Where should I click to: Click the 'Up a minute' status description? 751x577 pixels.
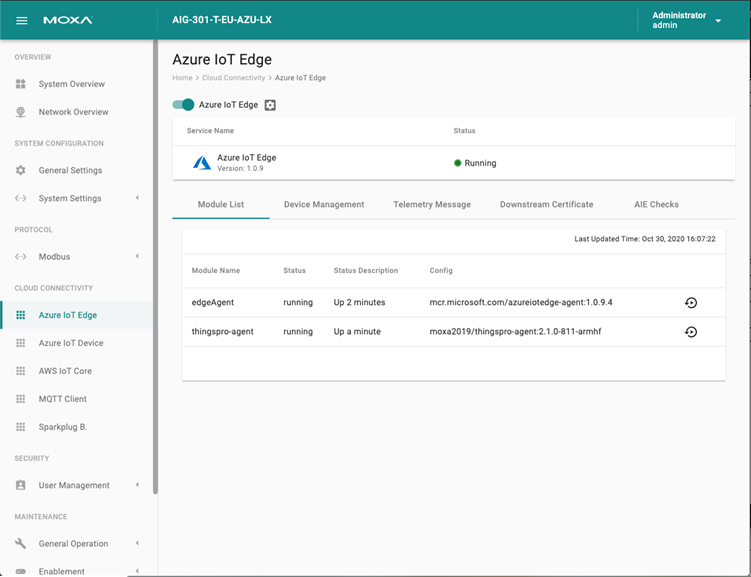357,331
